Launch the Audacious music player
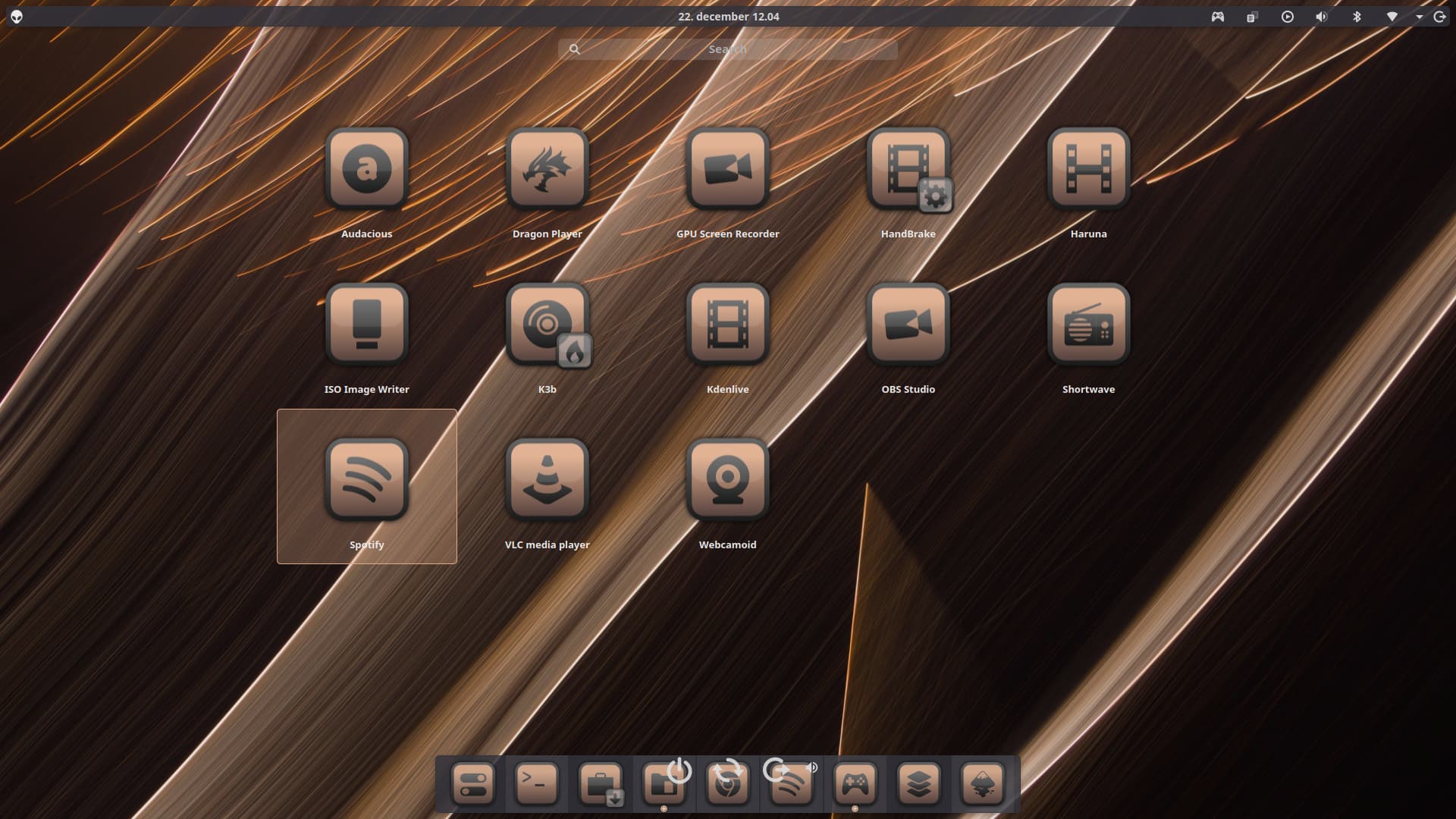This screenshot has height=819, width=1456. click(366, 168)
